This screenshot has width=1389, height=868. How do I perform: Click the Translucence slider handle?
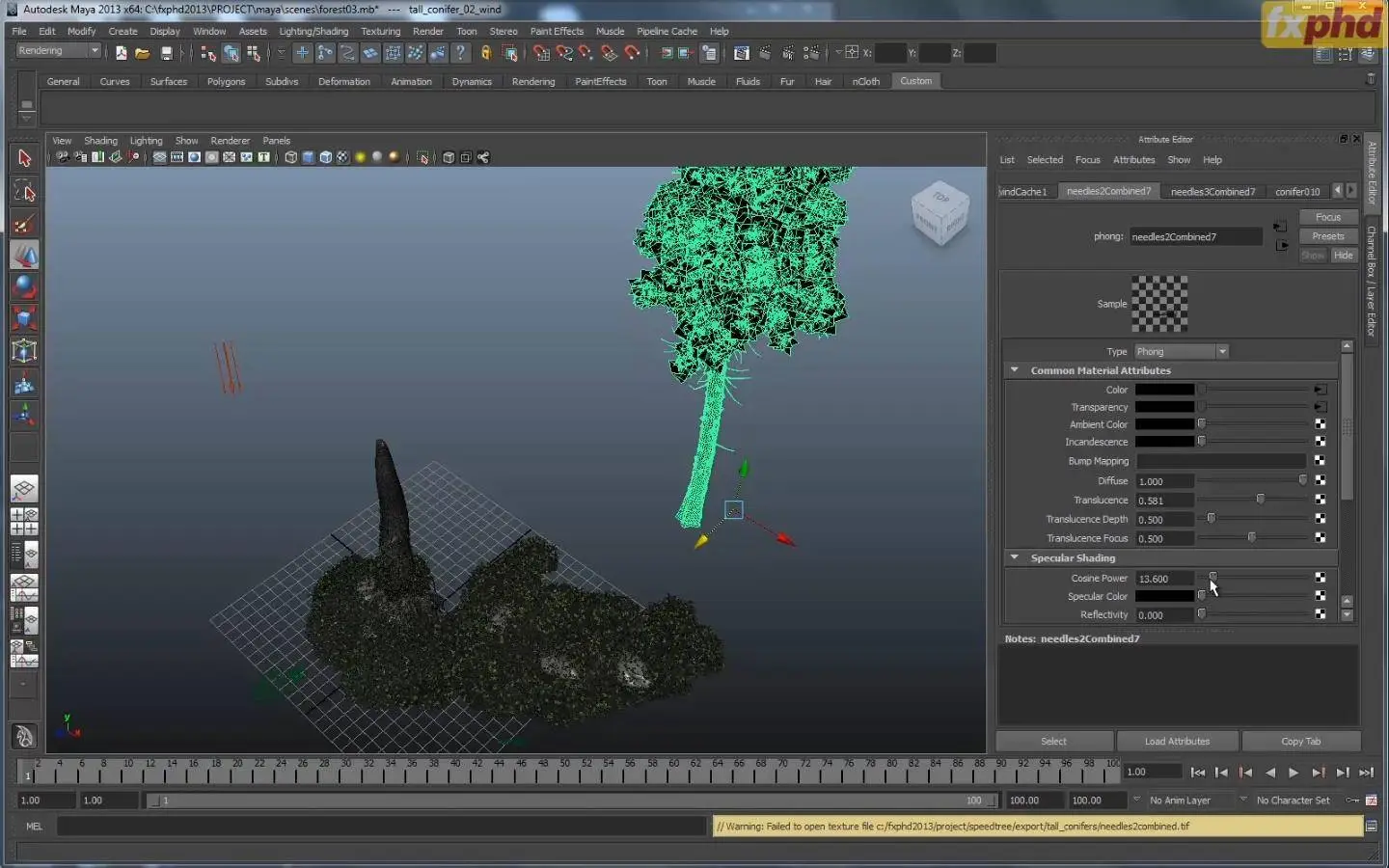pos(1260,500)
